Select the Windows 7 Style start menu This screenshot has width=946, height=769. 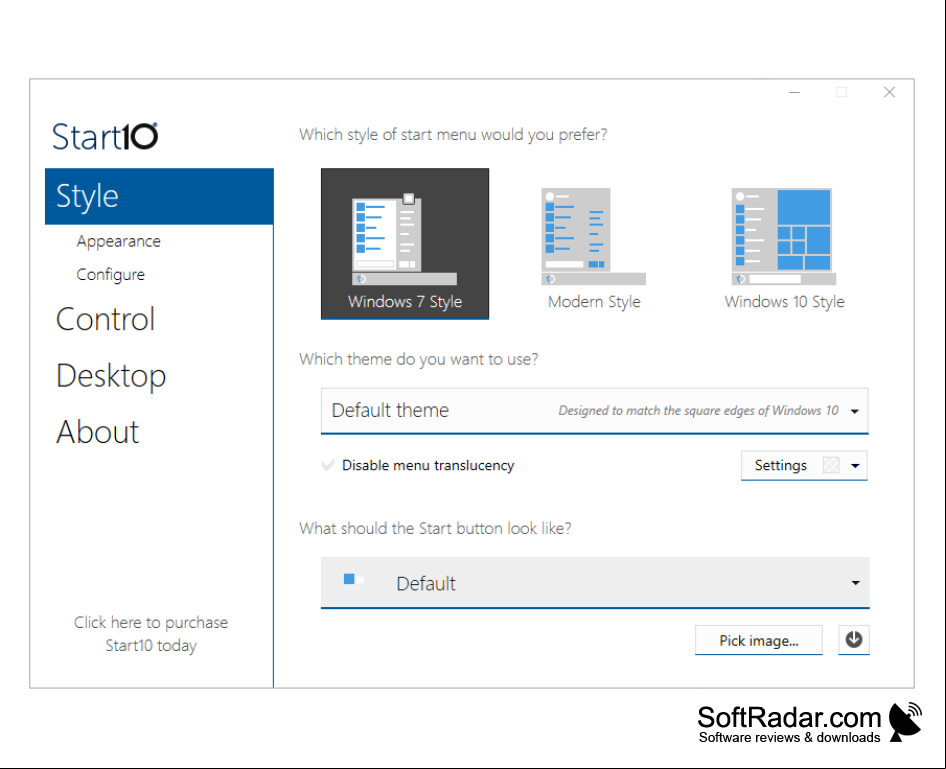pyautogui.click(x=405, y=244)
